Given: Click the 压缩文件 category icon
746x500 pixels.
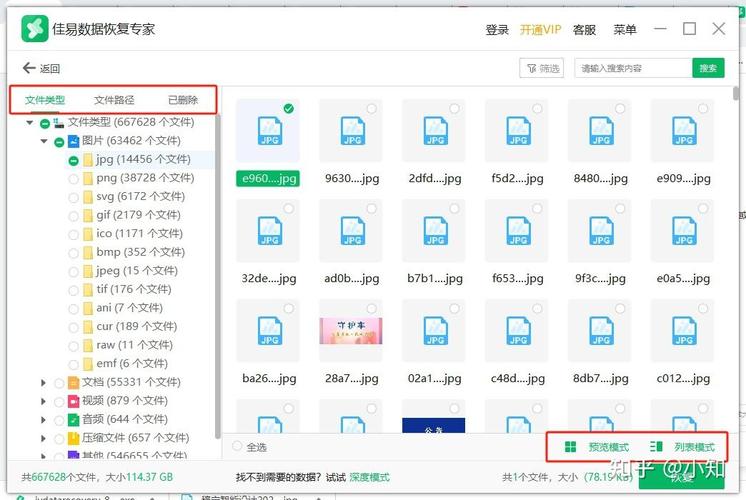Looking at the screenshot, I should (x=73, y=438).
